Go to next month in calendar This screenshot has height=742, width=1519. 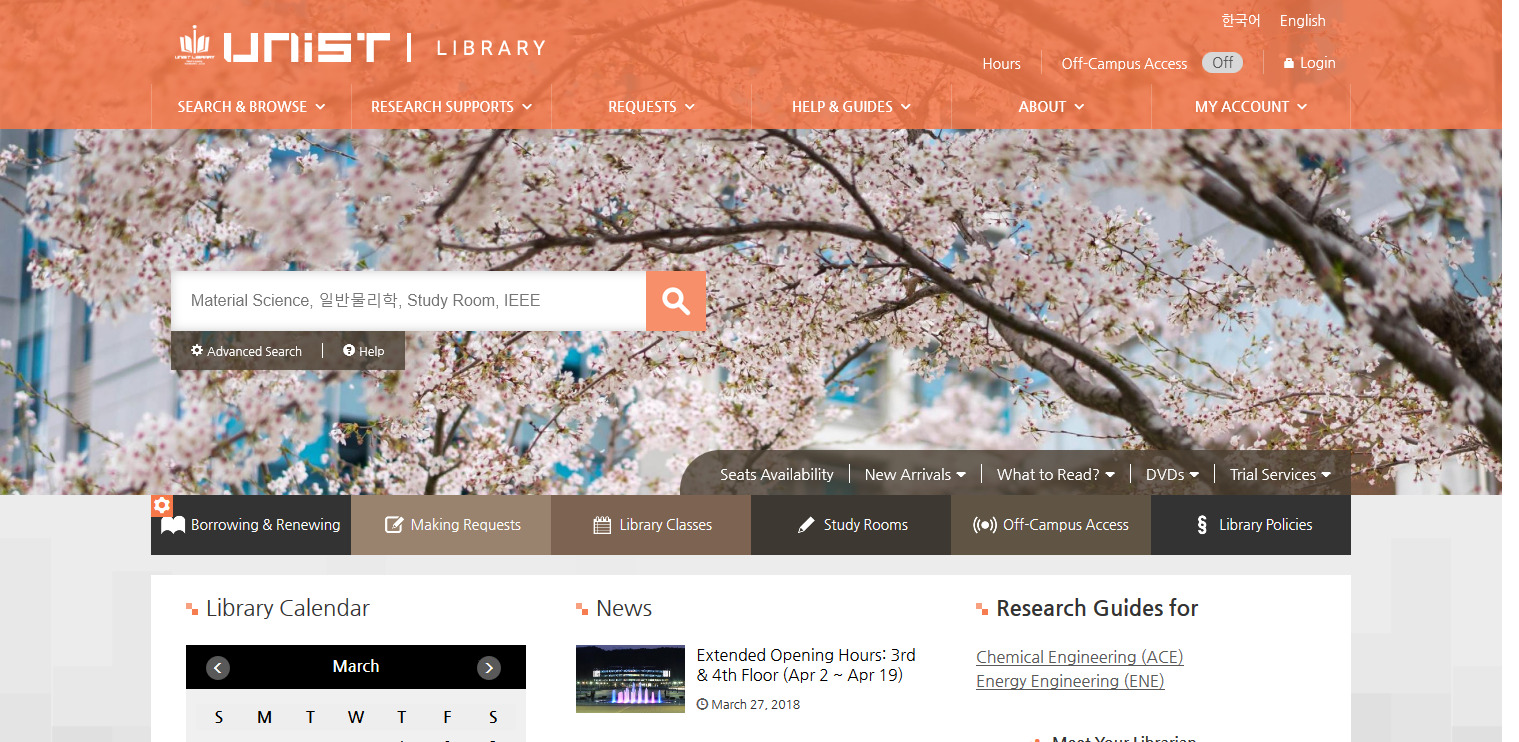click(x=488, y=668)
